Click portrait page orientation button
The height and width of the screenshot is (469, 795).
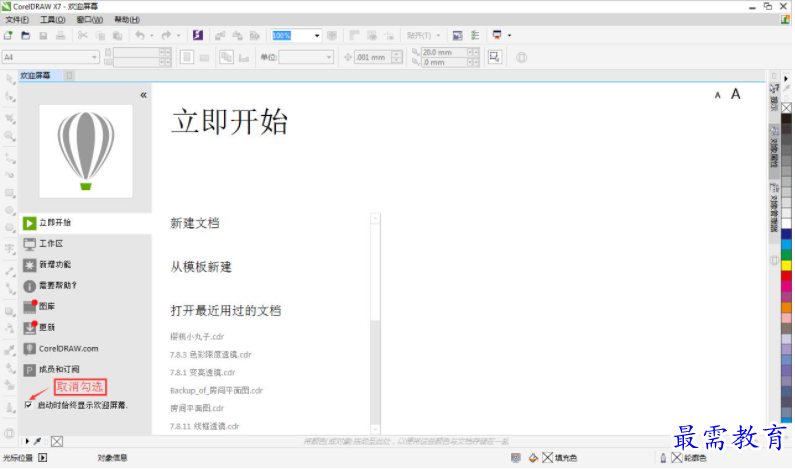pos(187,57)
